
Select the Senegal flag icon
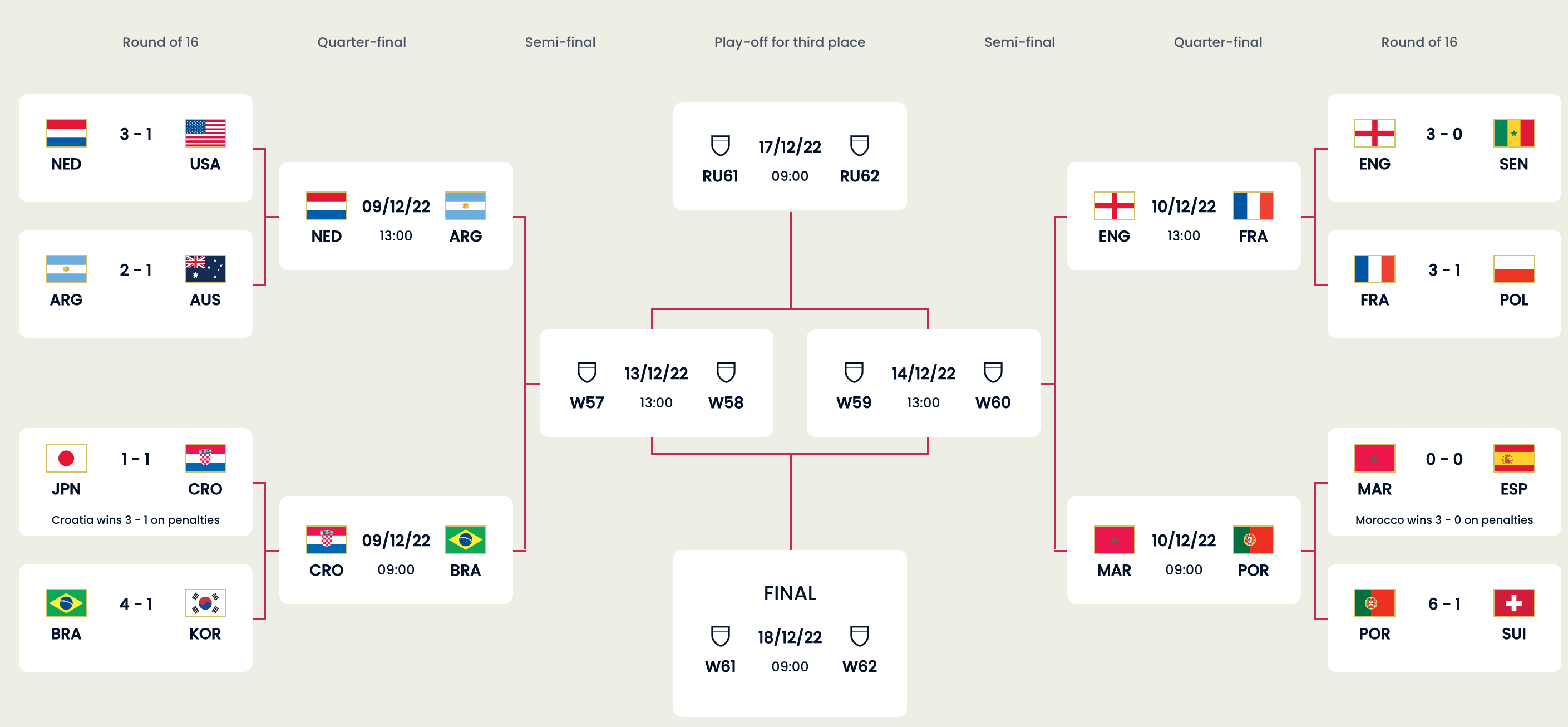tap(1513, 134)
